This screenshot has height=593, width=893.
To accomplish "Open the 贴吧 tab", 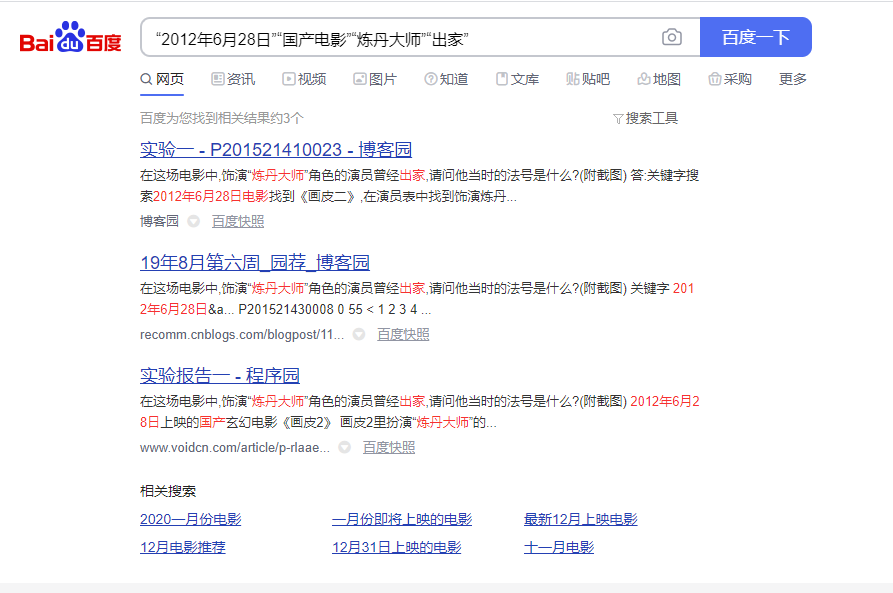I will 588,79.
